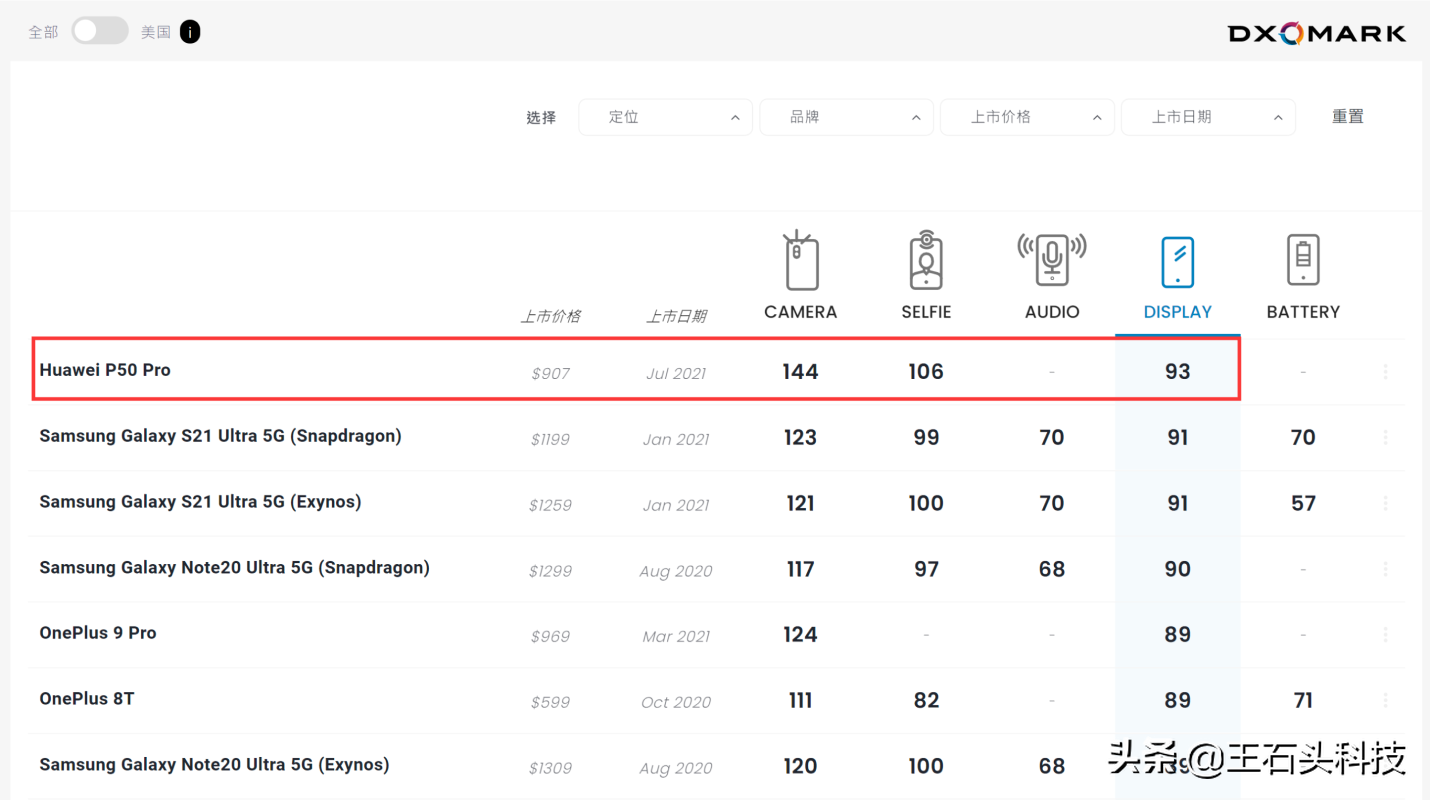This screenshot has width=1430, height=800.
Task: Open more-options dots for S21 Ultra Exynos
Action: click(x=1385, y=503)
